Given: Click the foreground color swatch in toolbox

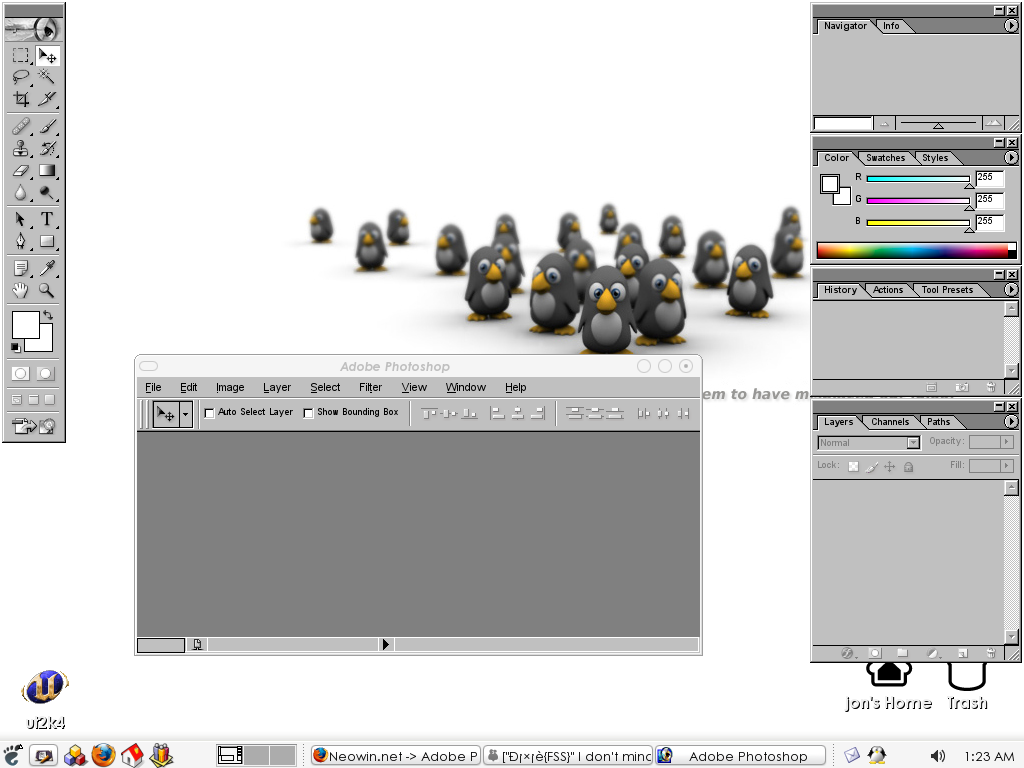Looking at the screenshot, I should [25, 325].
